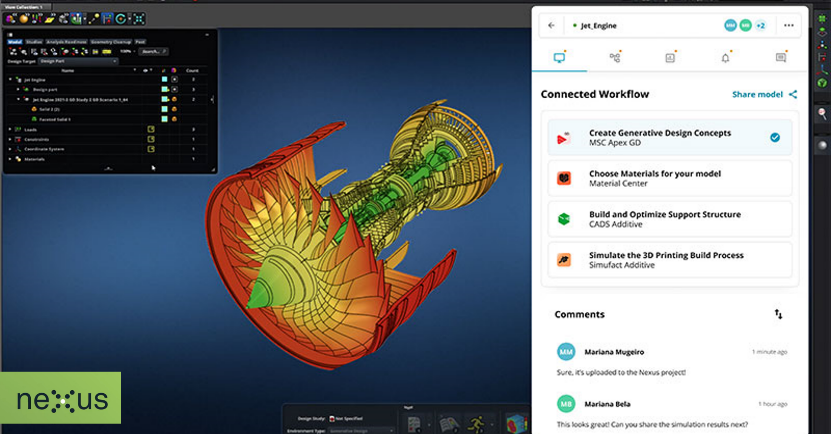Collapse the GD Study Scenario tree node
Viewport: 831px width, 434px height.
coord(18,99)
